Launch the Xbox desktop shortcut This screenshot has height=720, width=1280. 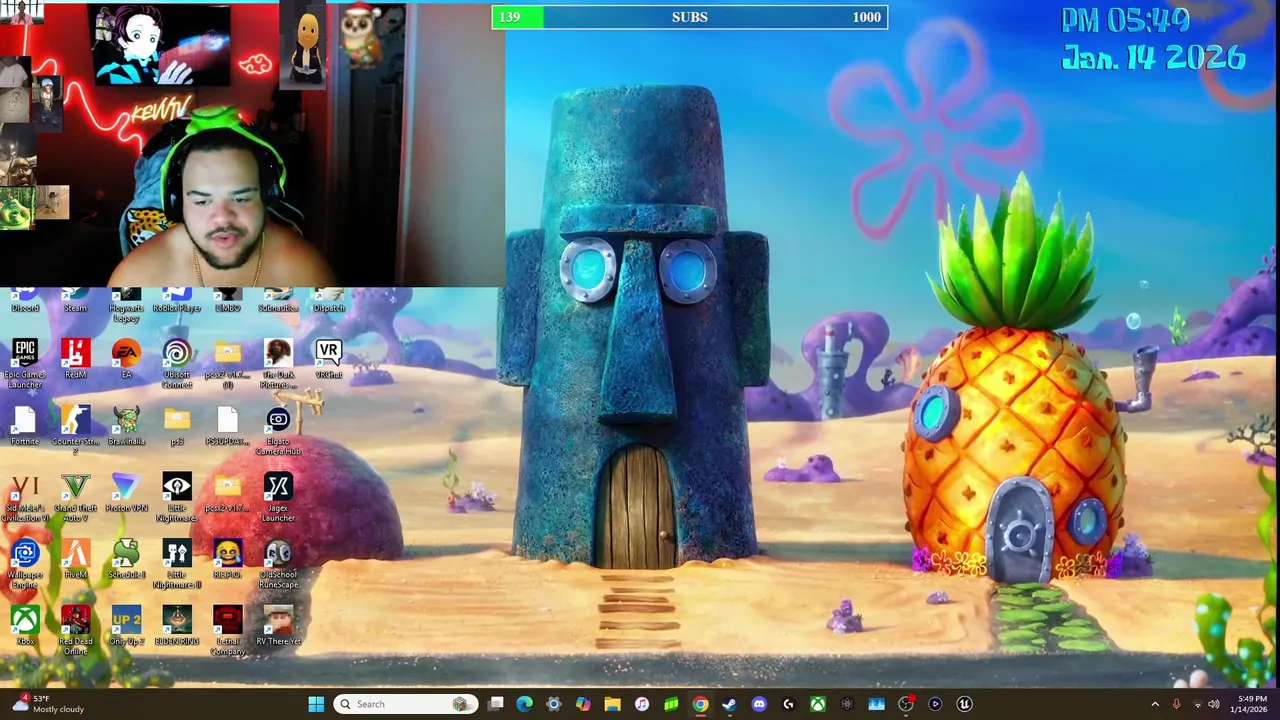tap(25, 627)
